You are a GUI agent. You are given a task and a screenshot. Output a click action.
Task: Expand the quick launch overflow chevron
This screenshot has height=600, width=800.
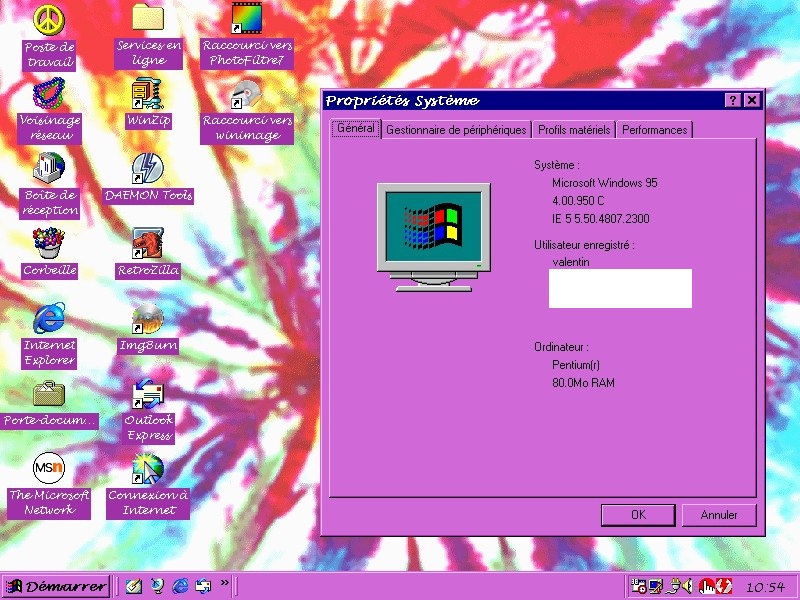[x=225, y=583]
